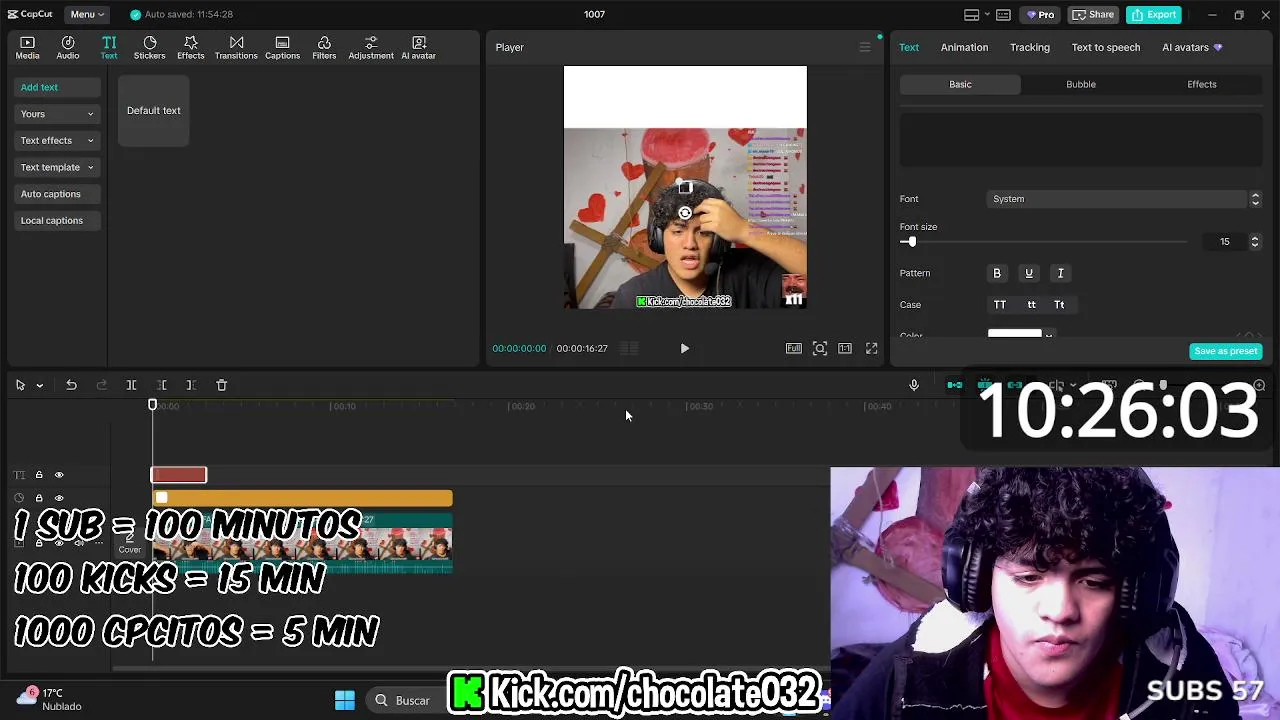Expand the Text template category

57,167
